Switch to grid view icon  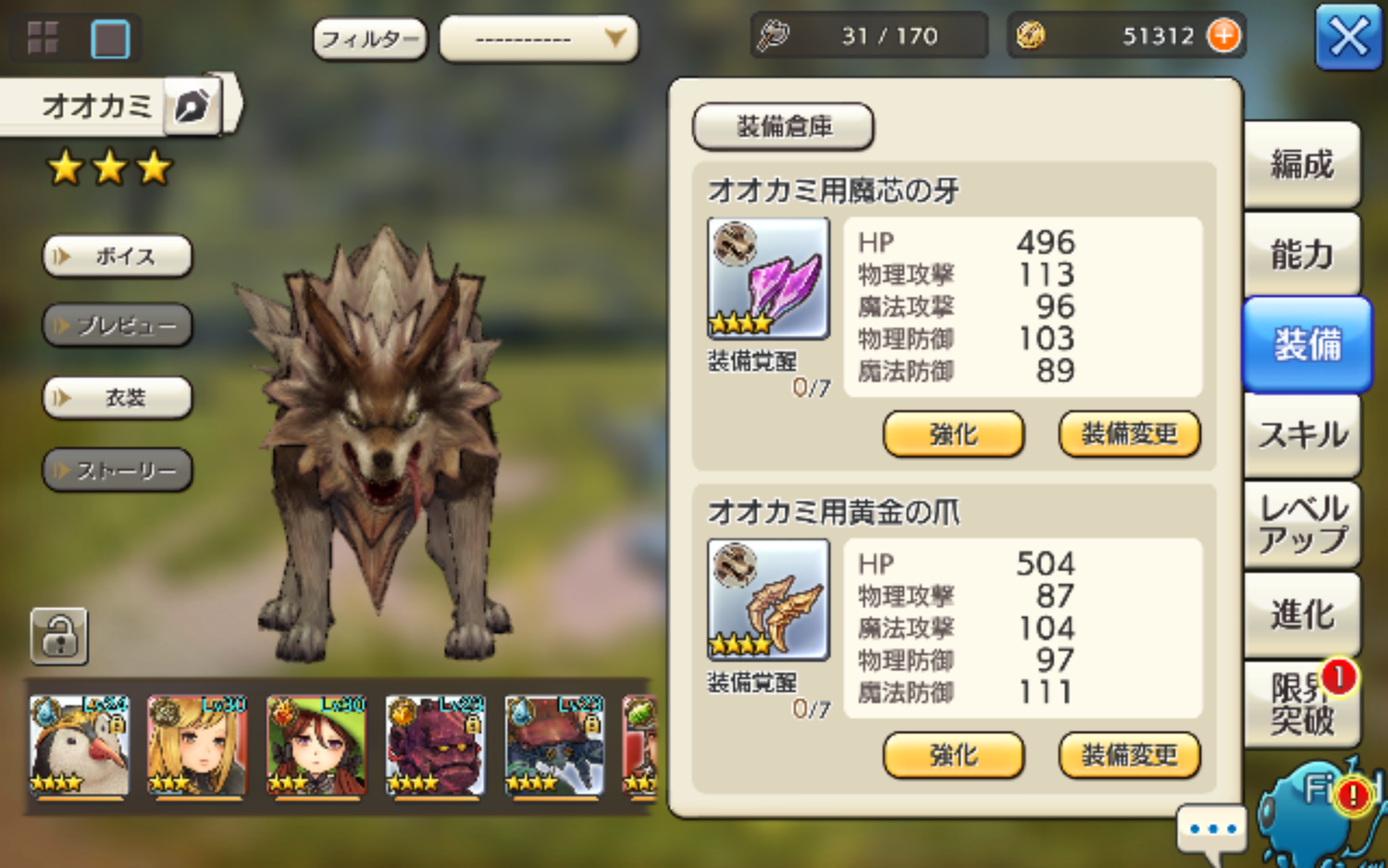click(x=43, y=38)
